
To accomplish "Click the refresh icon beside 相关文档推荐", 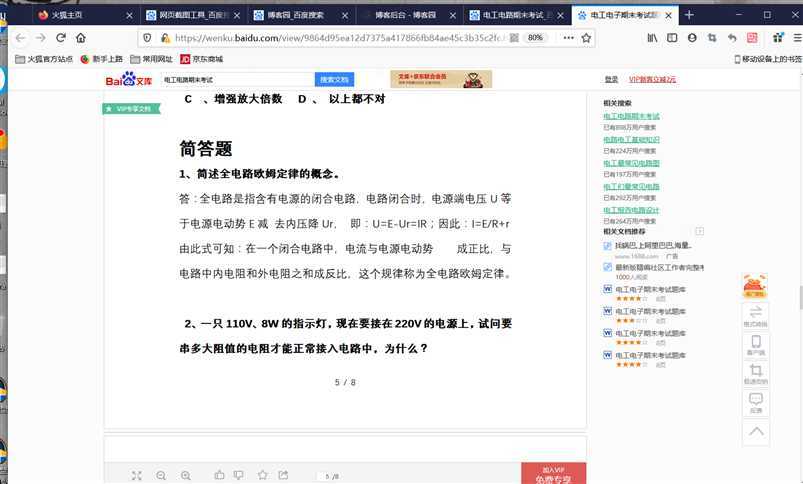I will [x=700, y=232].
